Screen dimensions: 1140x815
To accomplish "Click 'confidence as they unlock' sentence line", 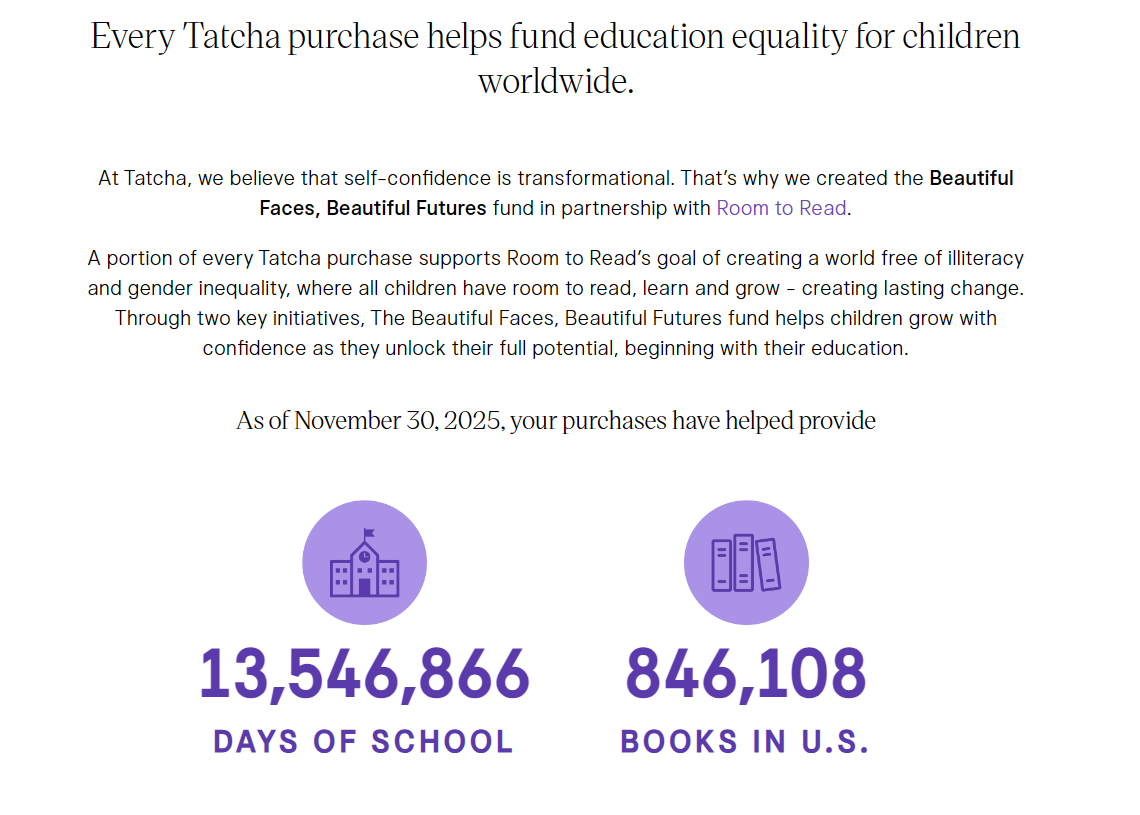I will 555,348.
